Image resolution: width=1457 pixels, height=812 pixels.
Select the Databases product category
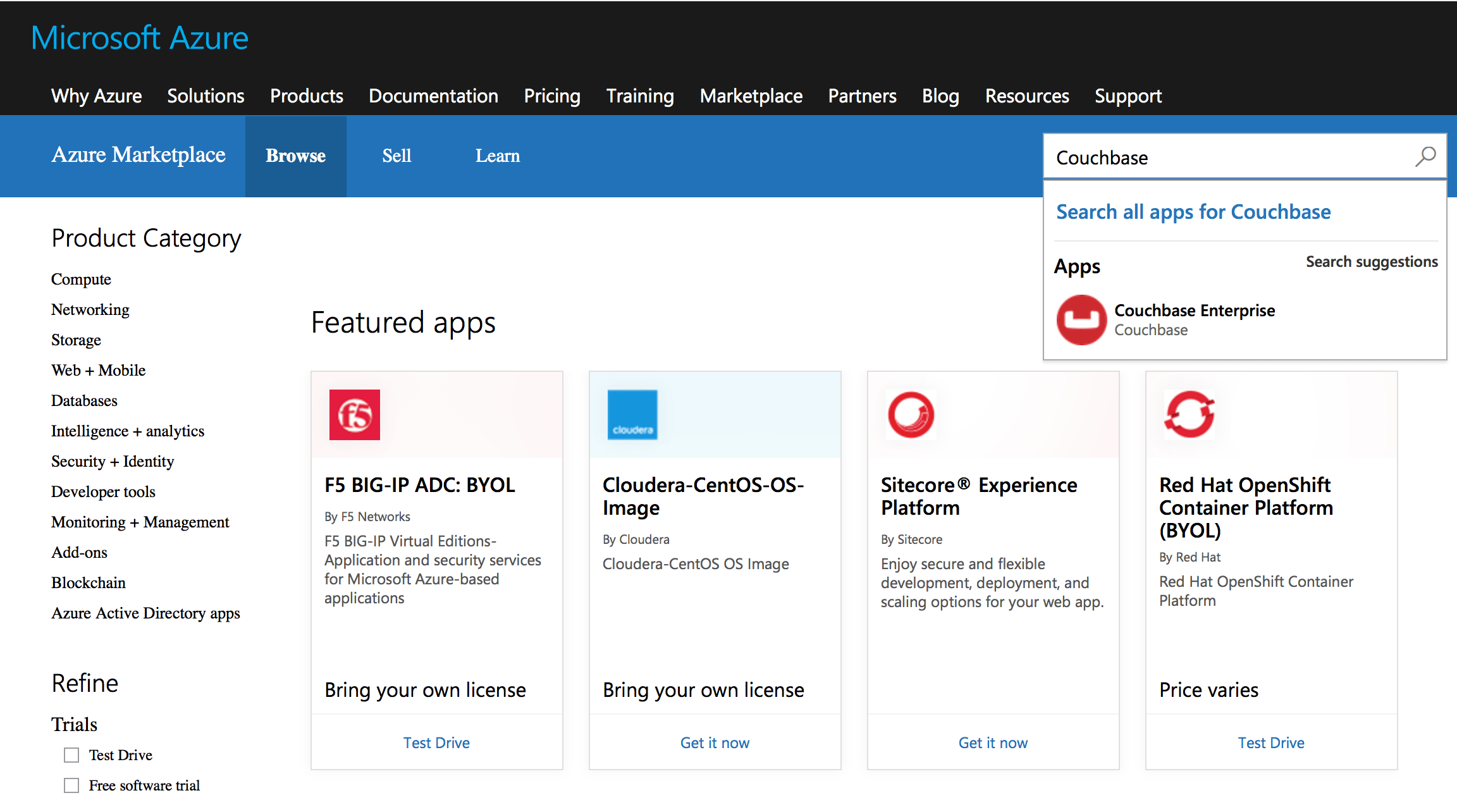84,400
